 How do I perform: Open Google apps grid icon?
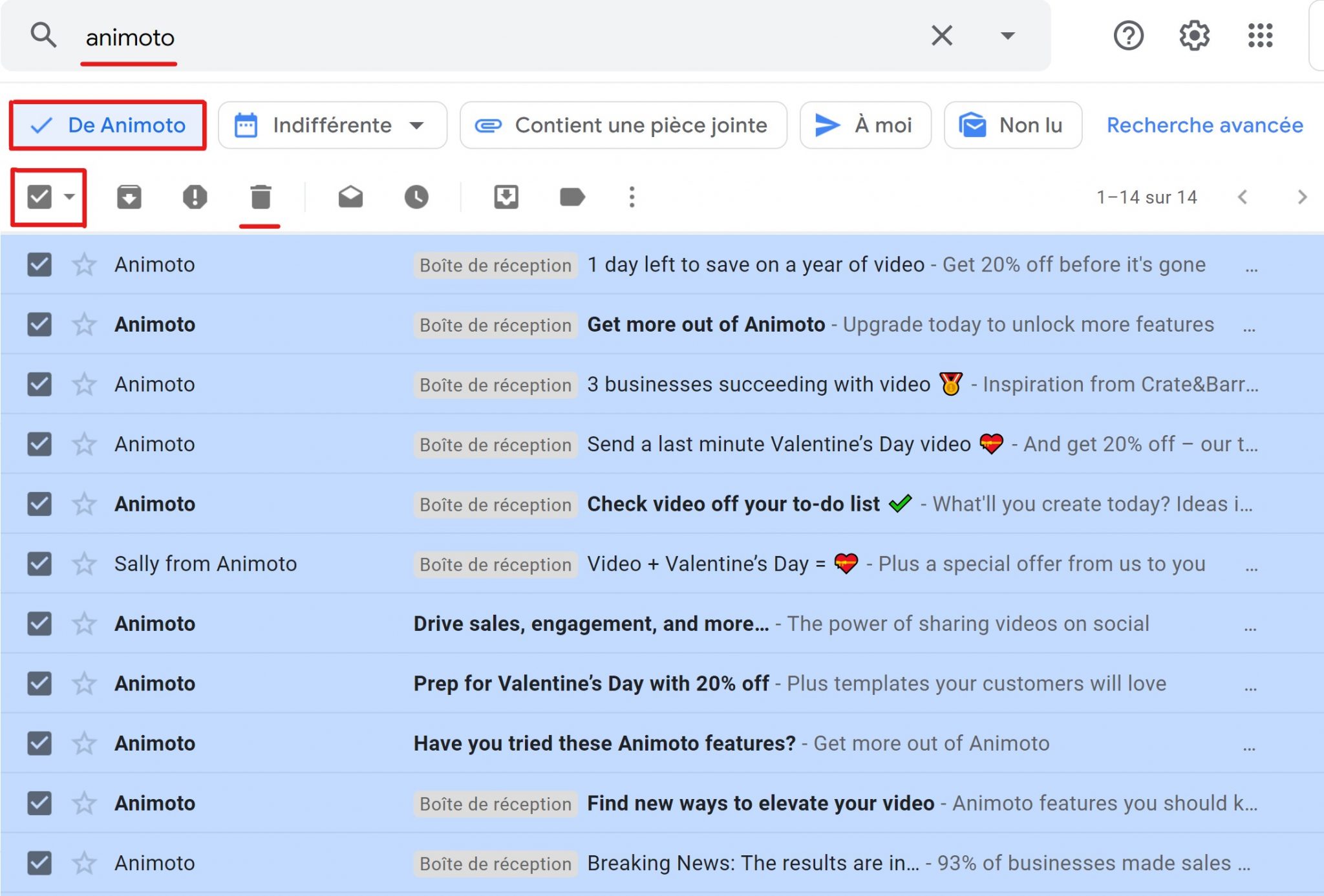(x=1260, y=35)
